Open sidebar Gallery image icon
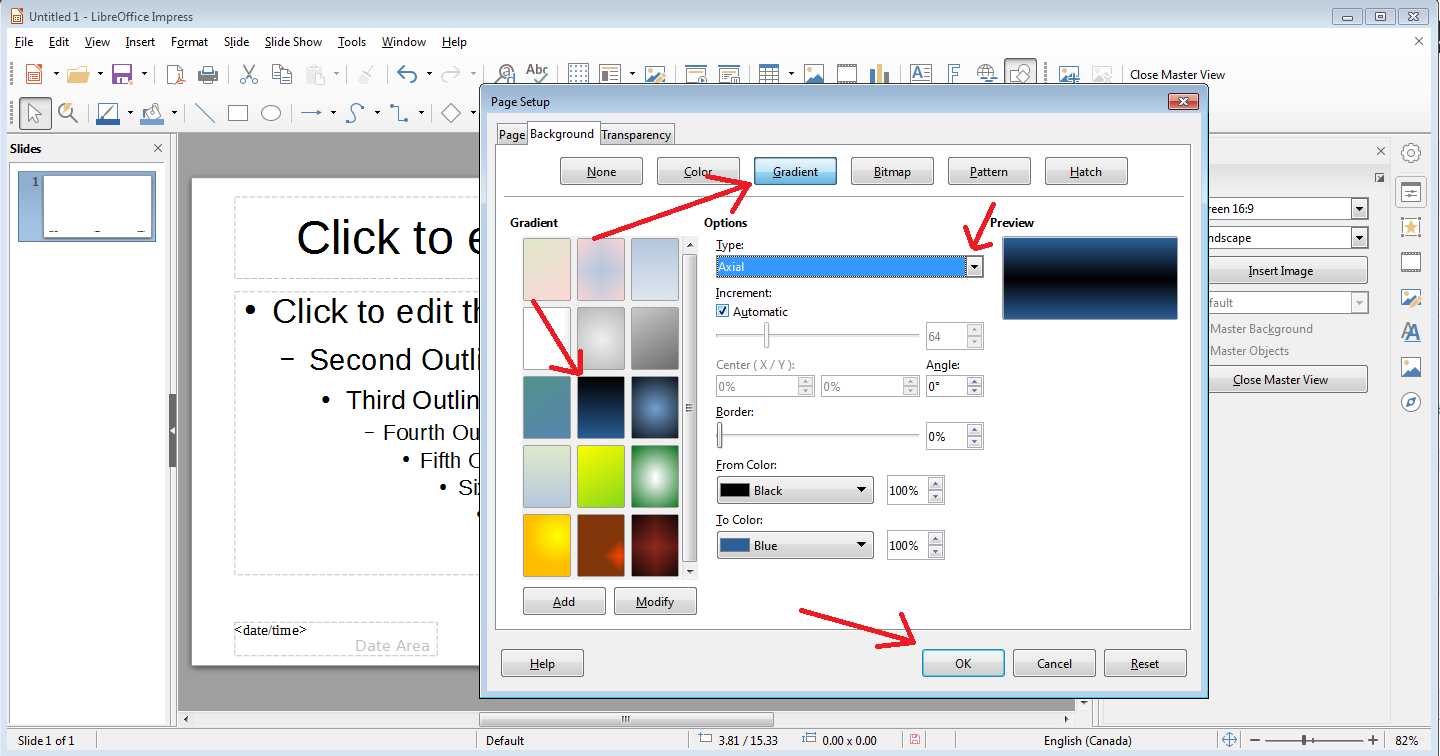Viewport: 1440px width, 756px height. [x=1411, y=367]
